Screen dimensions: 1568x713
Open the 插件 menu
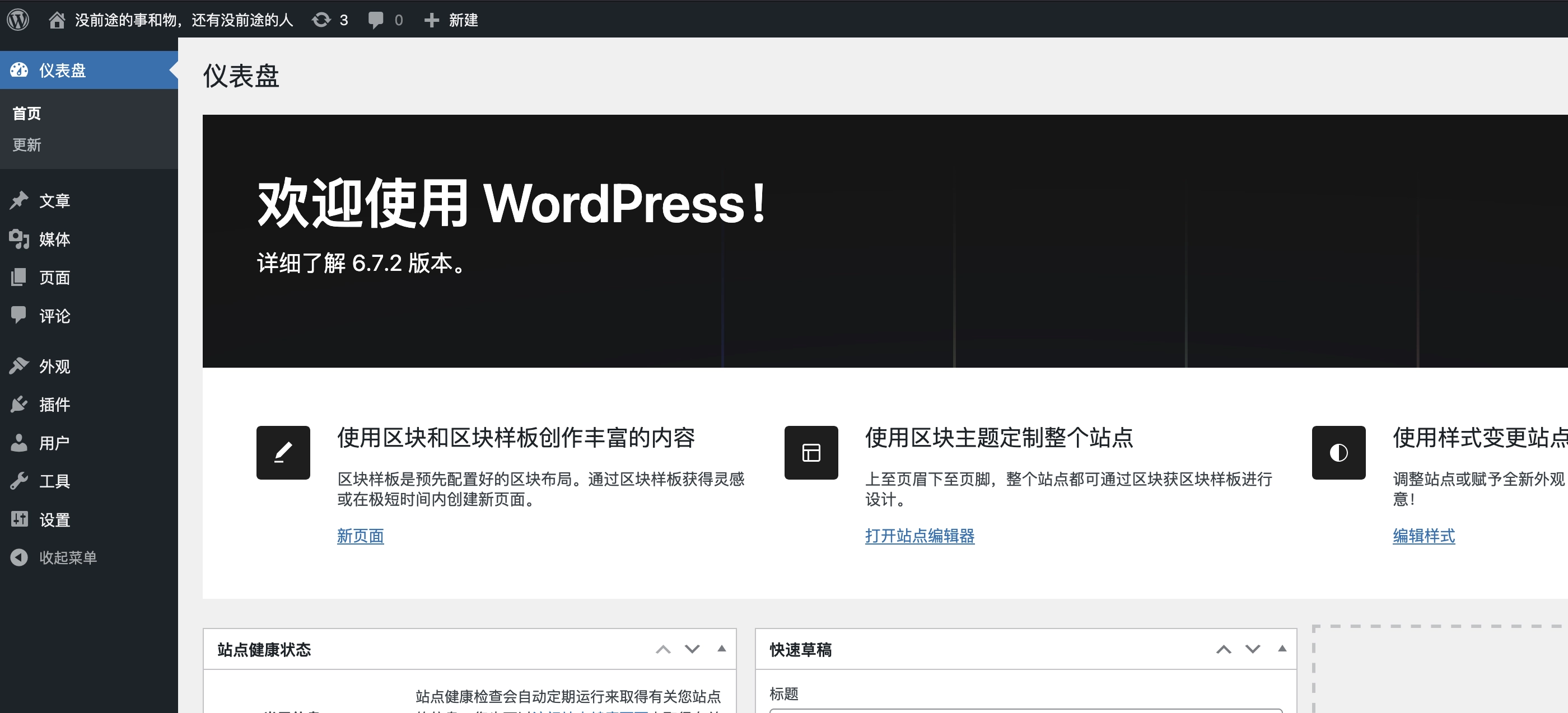[54, 405]
